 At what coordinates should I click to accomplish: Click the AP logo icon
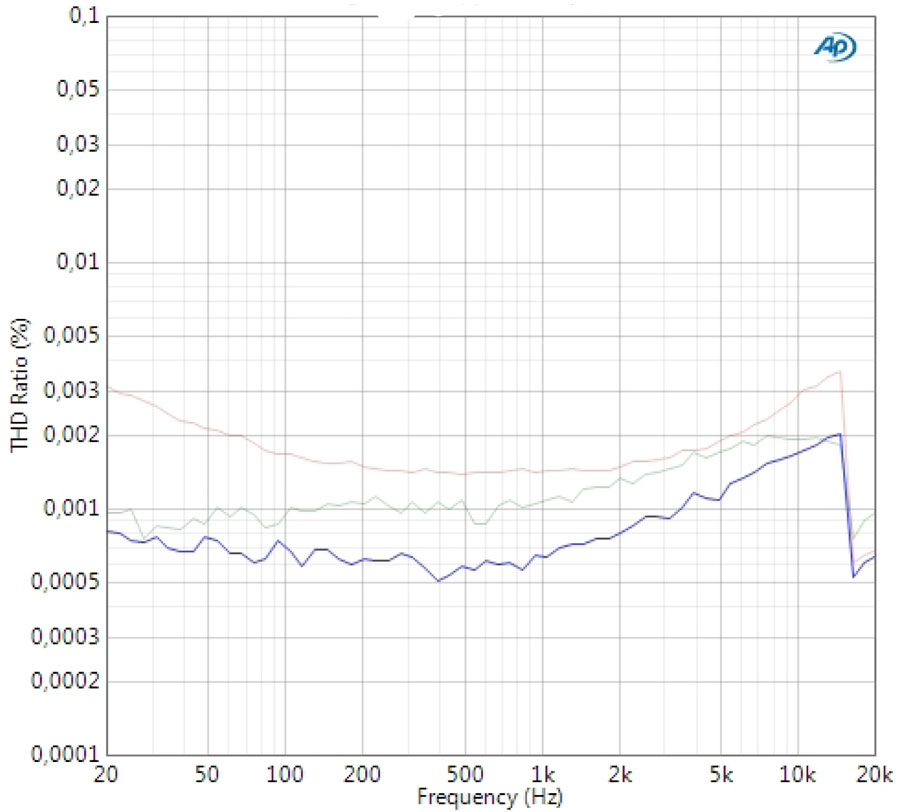(x=835, y=47)
